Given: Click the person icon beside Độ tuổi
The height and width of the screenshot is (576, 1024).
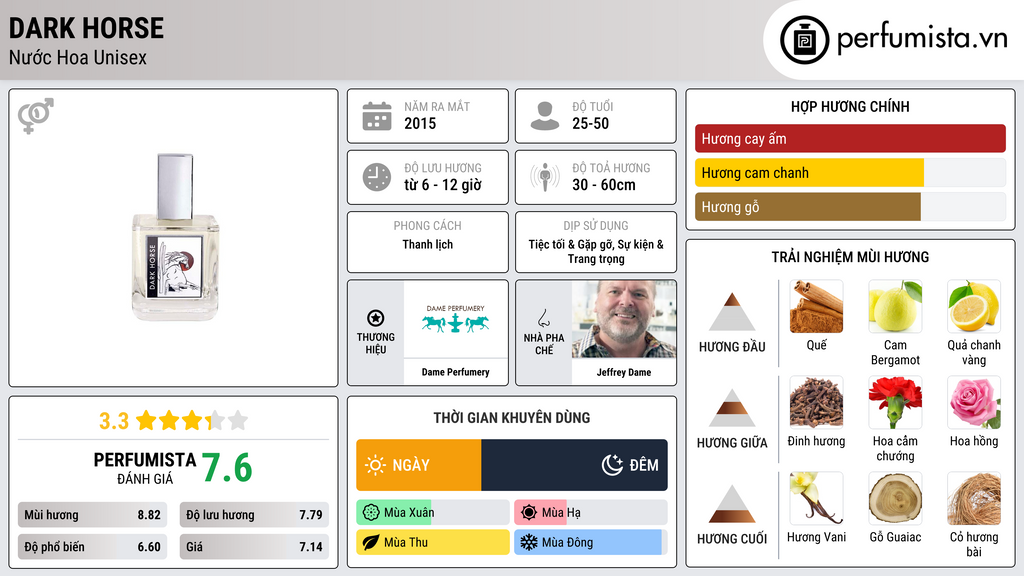Looking at the screenshot, I should (x=545, y=116).
